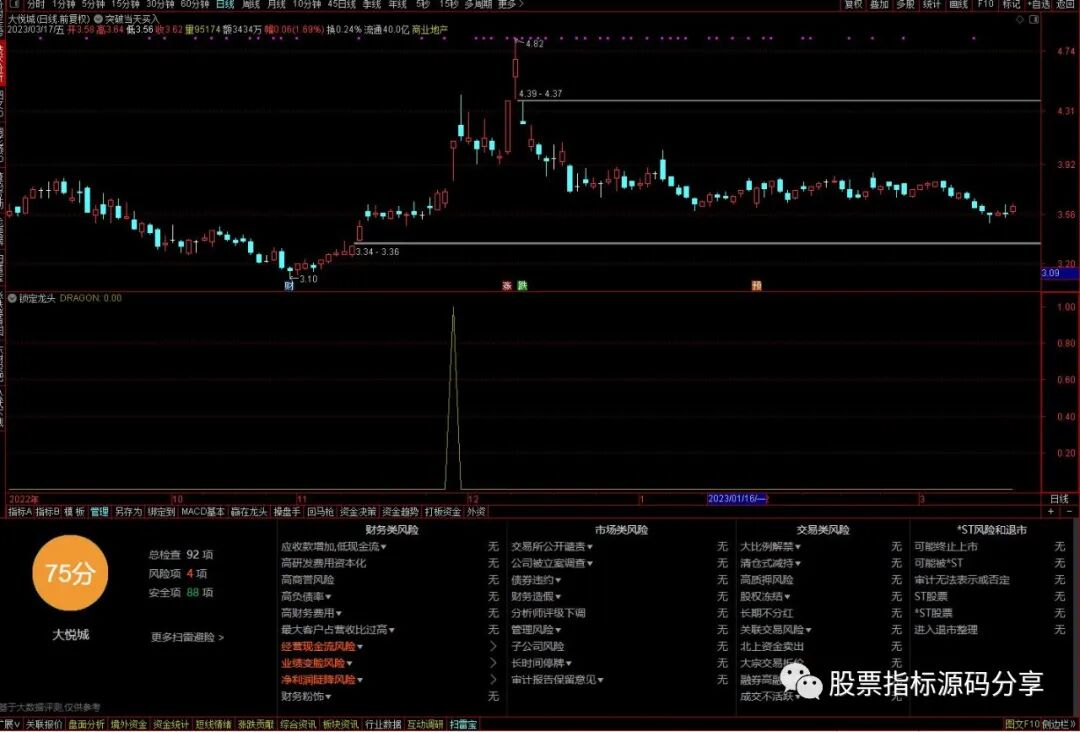Expand 净利润陡降风险 item
The width and height of the screenshot is (1080, 732).
pos(322,680)
